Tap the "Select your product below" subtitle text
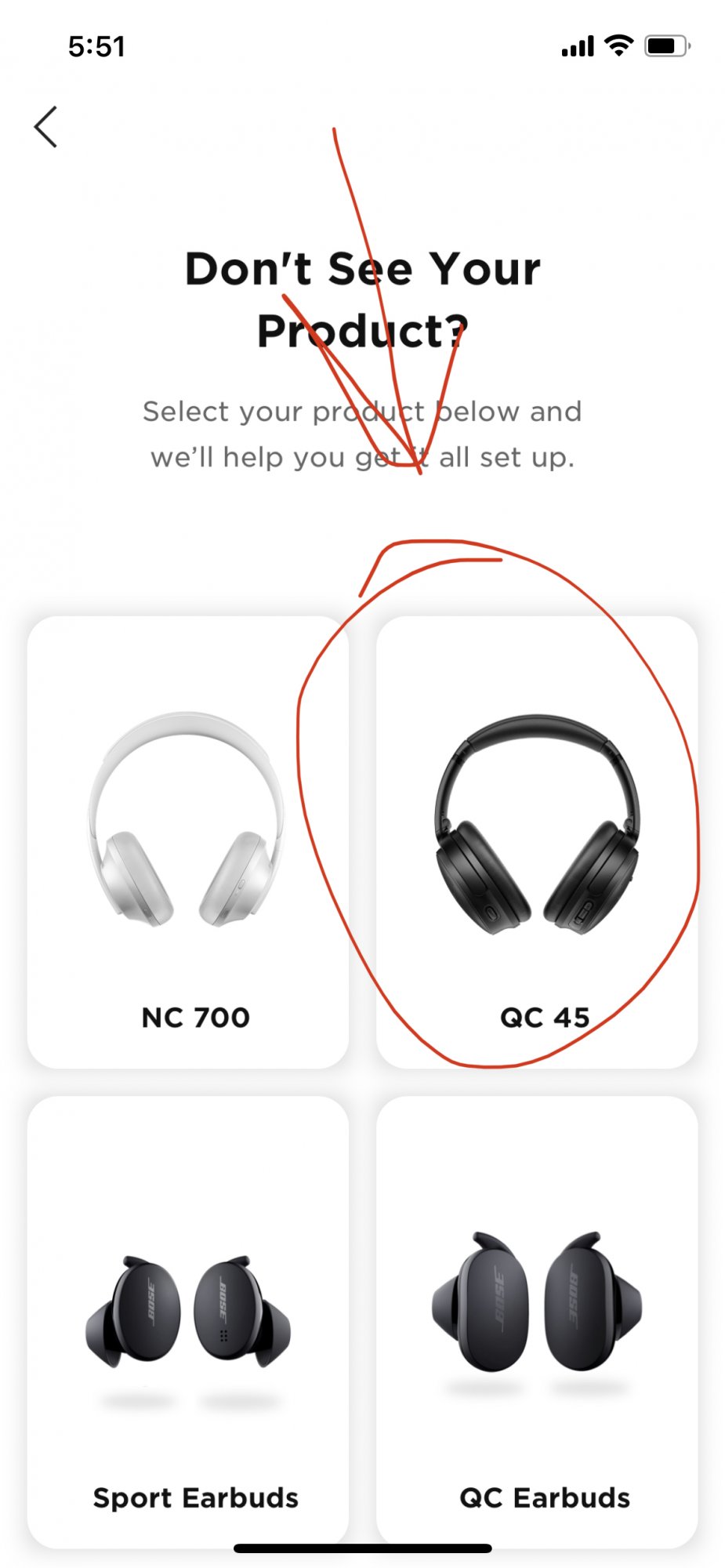The width and height of the screenshot is (725, 1568). [363, 434]
